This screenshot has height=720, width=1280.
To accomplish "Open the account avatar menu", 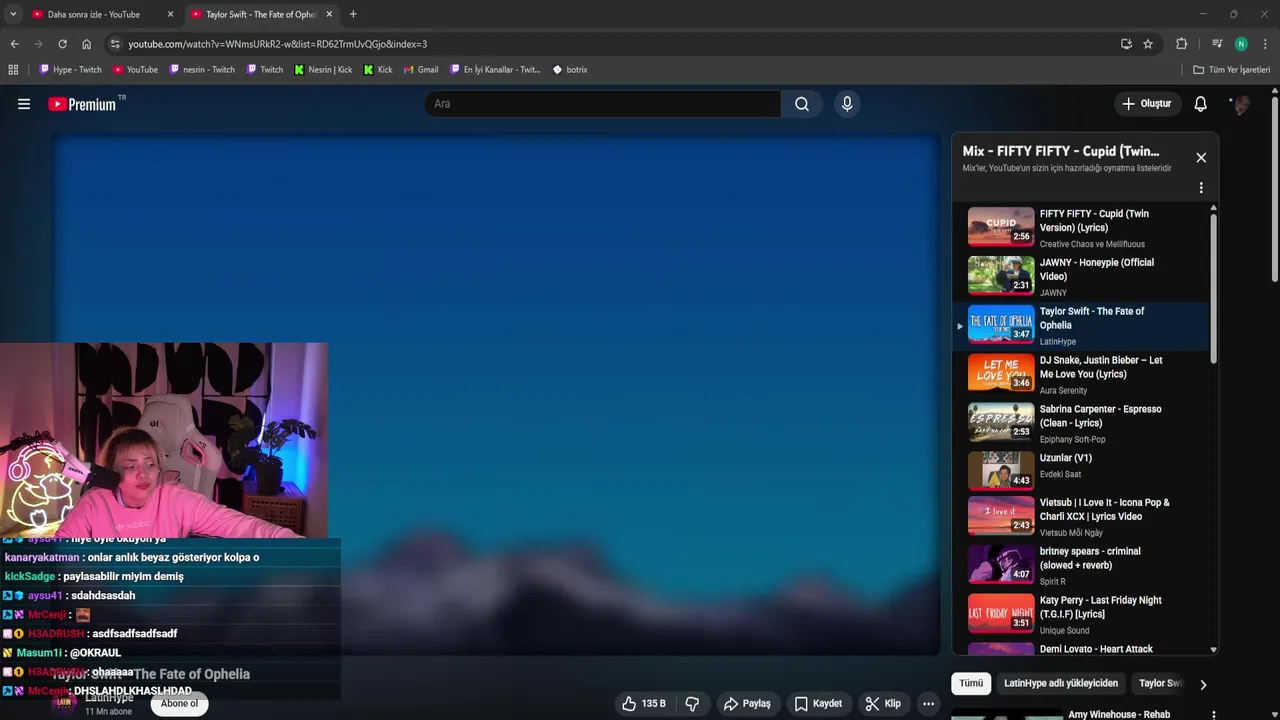I will 1240,104.
